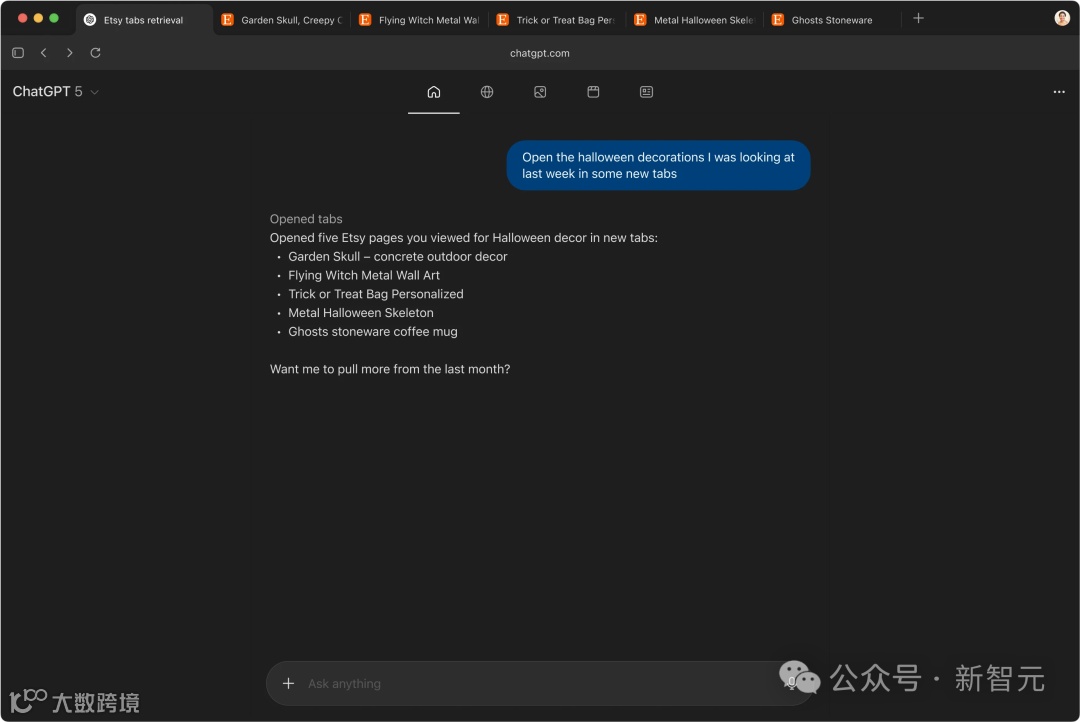The width and height of the screenshot is (1080, 722).
Task: Open the three-dot more options menu
Action: (1059, 92)
